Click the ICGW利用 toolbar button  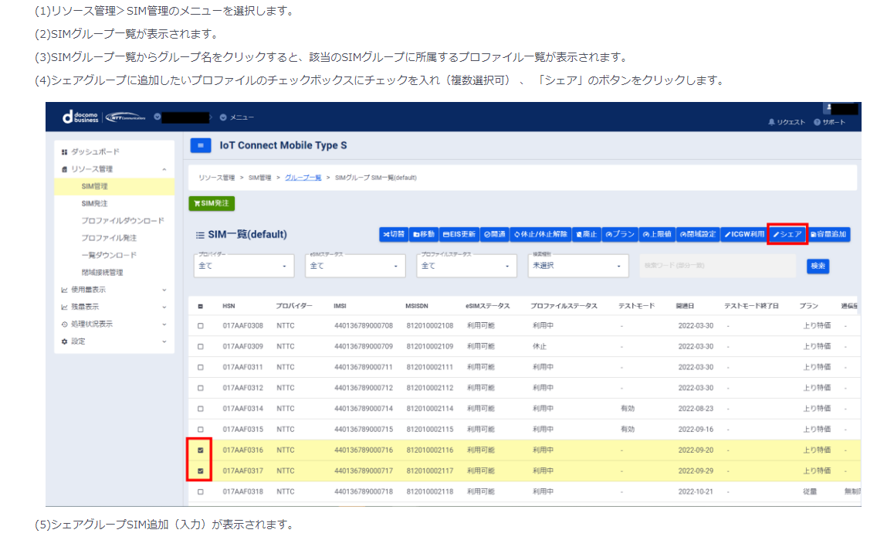[x=744, y=234]
